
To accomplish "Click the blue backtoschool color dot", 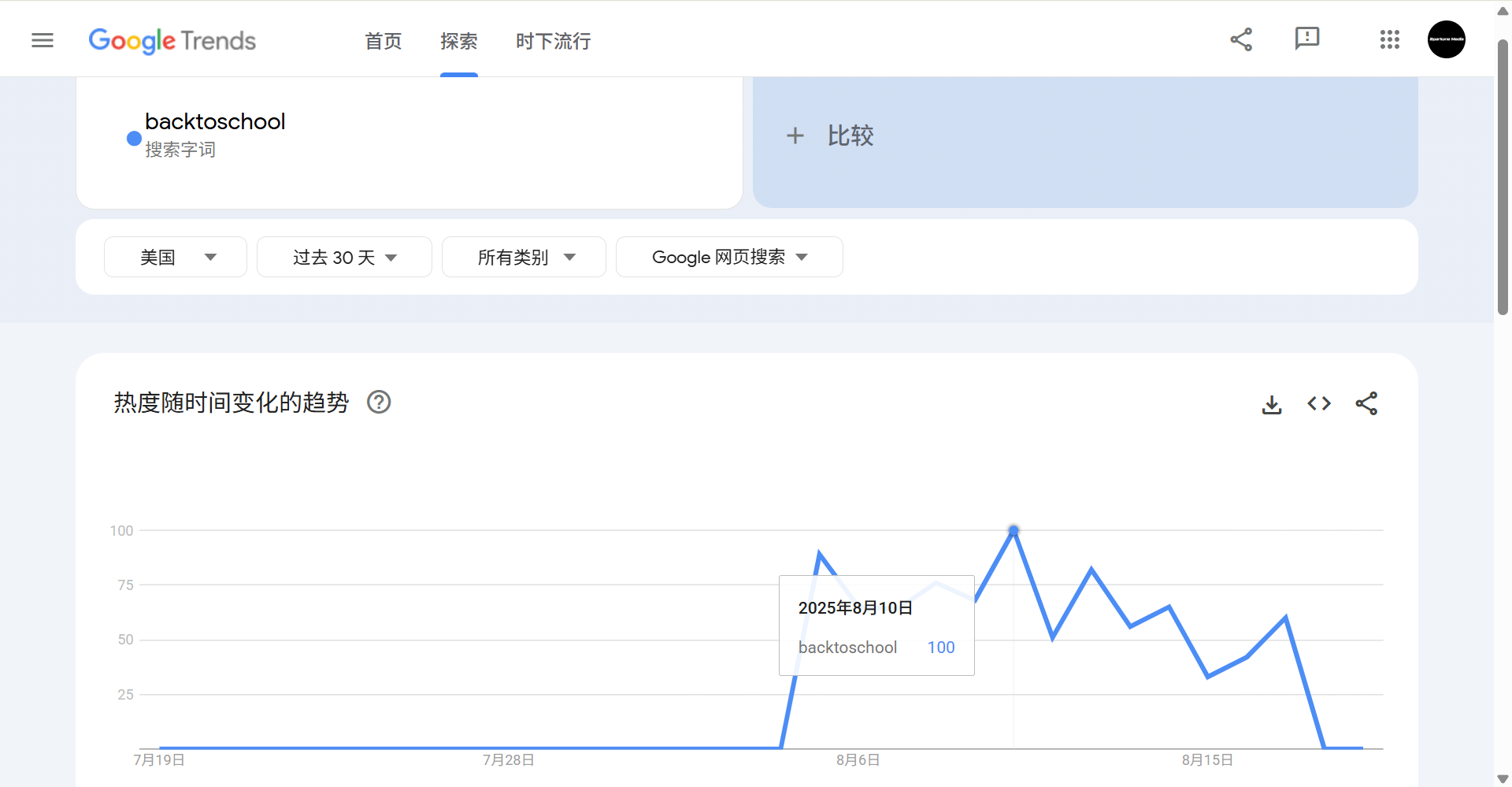I will pyautogui.click(x=134, y=139).
